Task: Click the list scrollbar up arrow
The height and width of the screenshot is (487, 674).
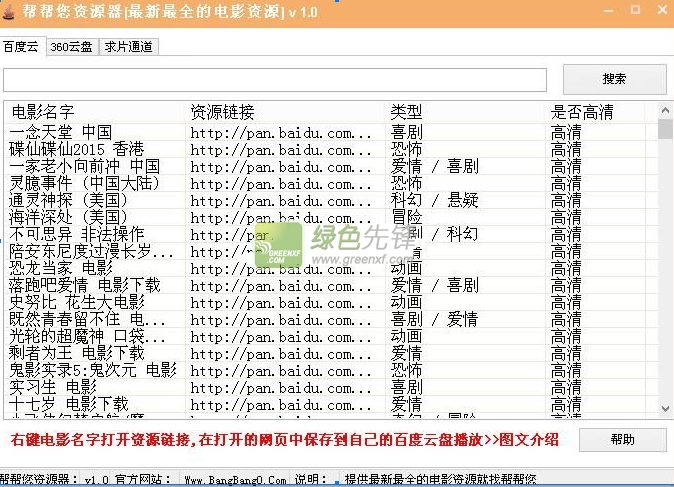Action: point(665,110)
